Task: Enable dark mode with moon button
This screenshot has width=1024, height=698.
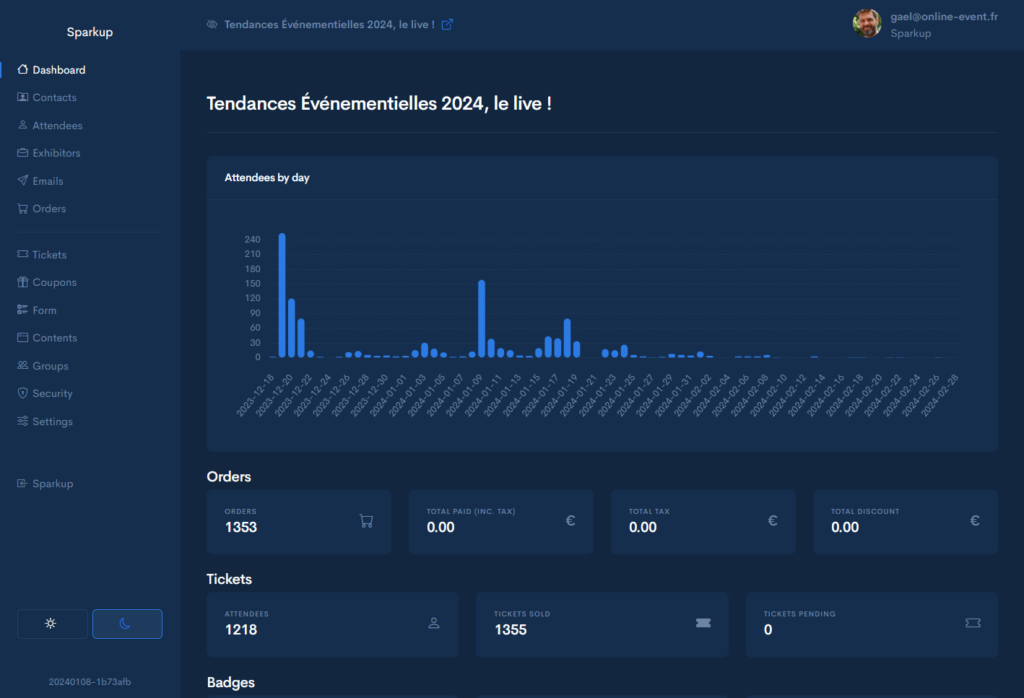Action: 127,623
